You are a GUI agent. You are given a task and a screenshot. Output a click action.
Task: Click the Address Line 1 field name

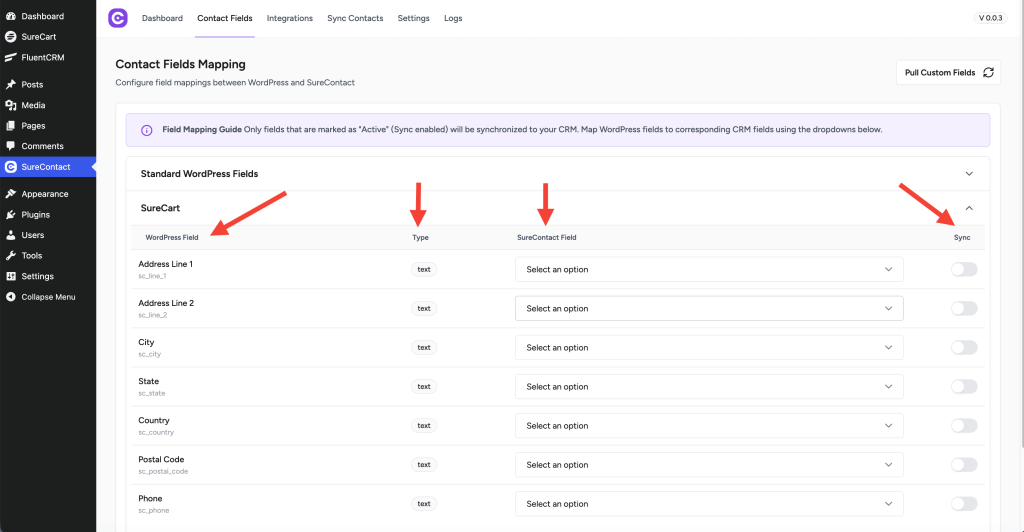(x=165, y=264)
